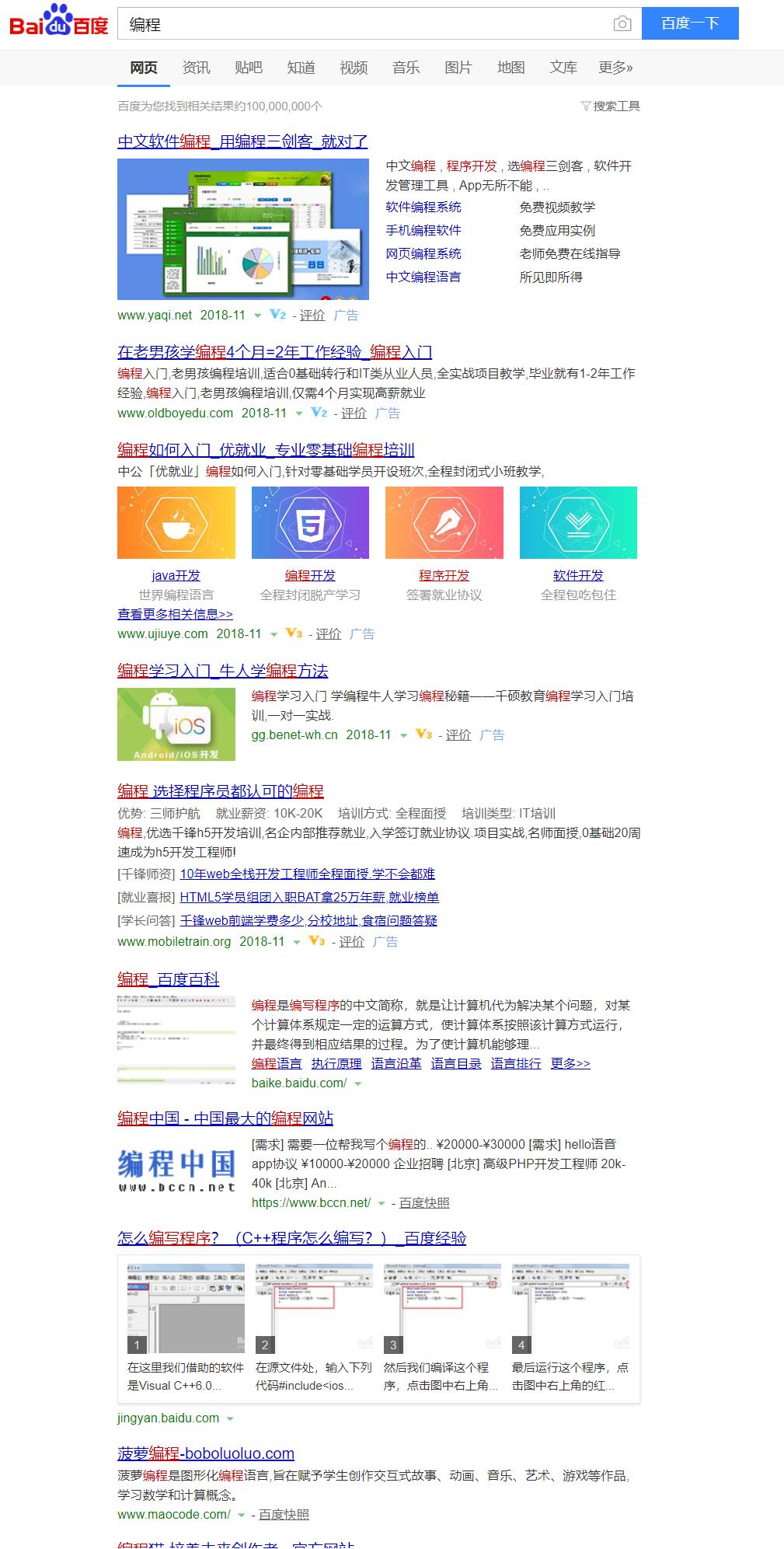The height and width of the screenshot is (1549, 784).
Task: Open 软件开发 green tile image
Action: pos(578,522)
